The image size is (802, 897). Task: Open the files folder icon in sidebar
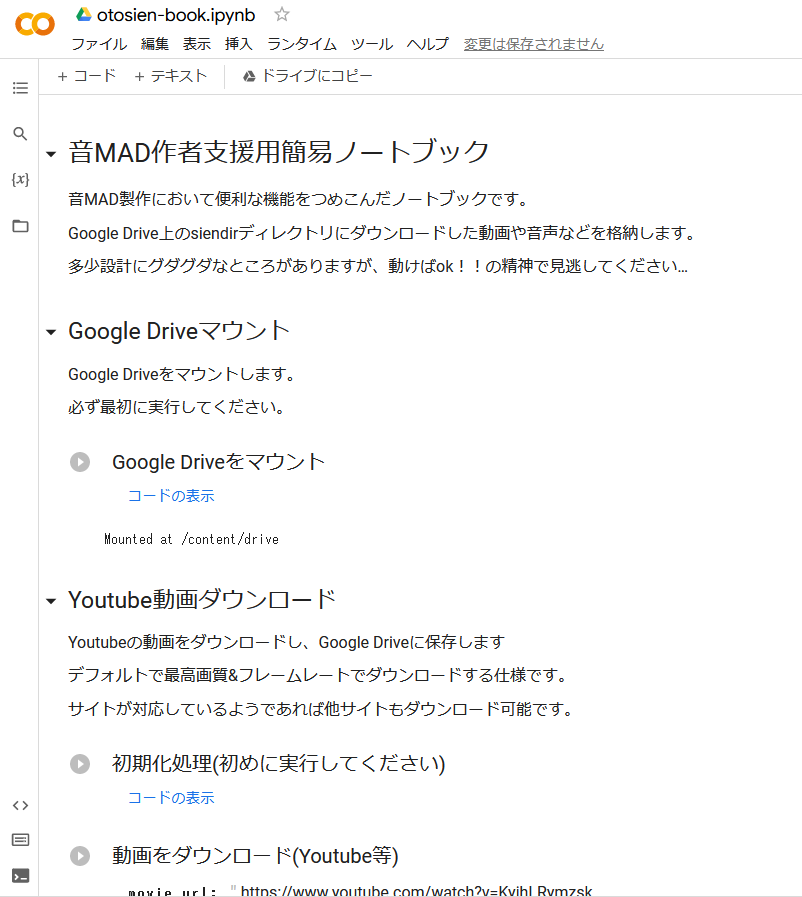20,226
